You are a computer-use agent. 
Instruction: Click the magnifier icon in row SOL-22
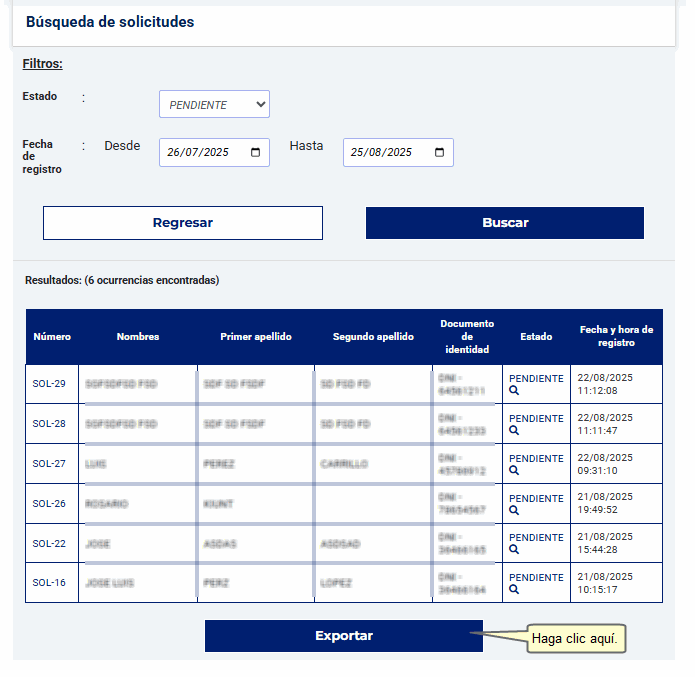tap(514, 549)
